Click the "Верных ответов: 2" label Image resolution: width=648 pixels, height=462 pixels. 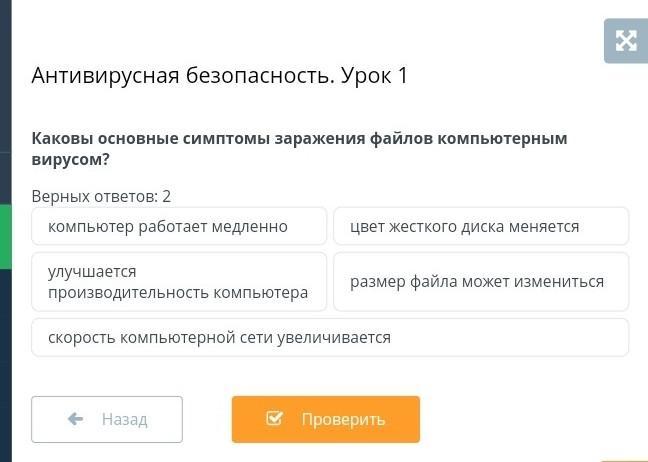coord(101,196)
